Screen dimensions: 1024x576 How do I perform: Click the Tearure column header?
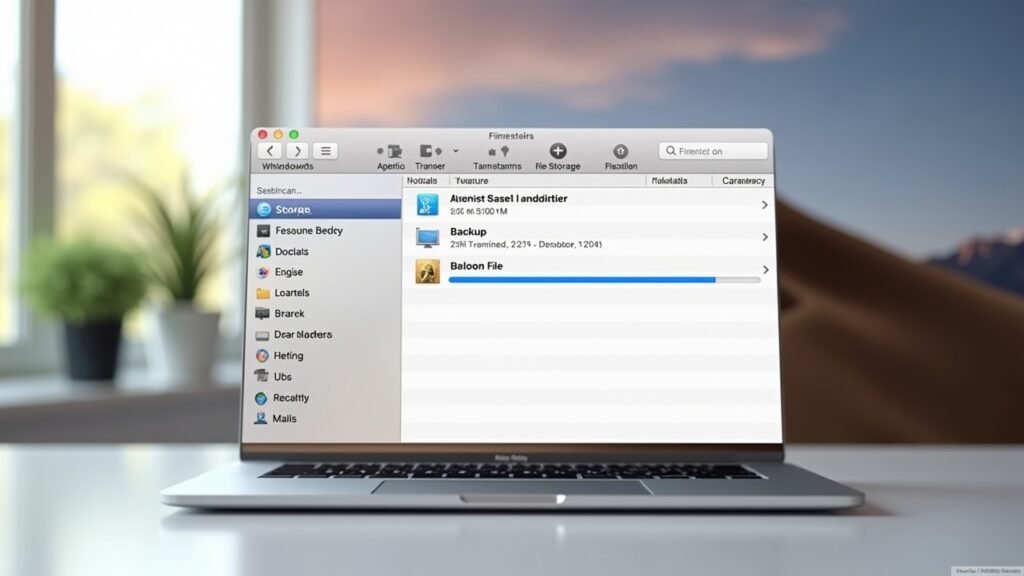[x=470, y=180]
